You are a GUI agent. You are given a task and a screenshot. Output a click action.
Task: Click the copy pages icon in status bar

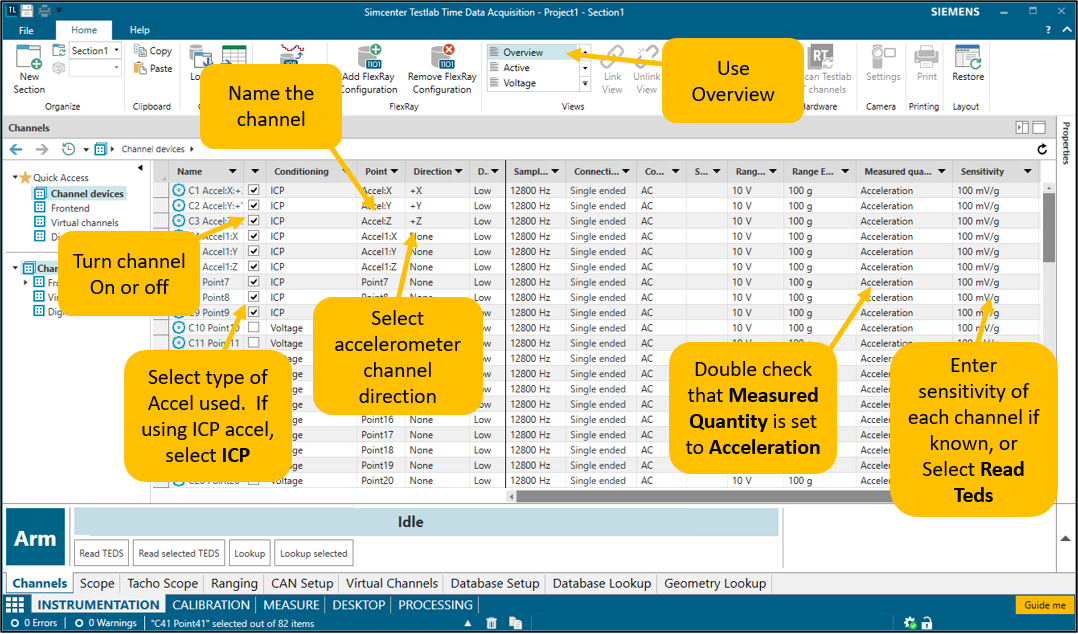(516, 623)
